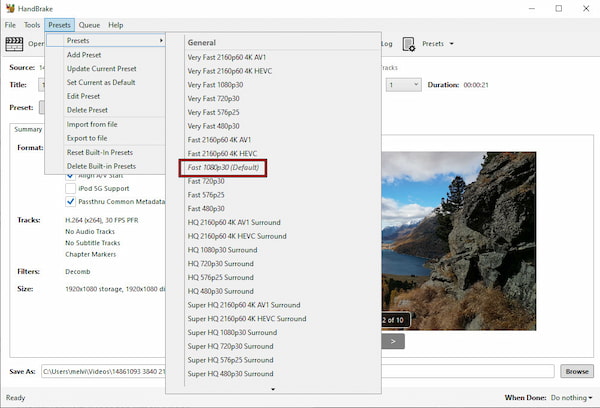The height and width of the screenshot is (408, 600).
Task: Select HQ 1080p30 Surround preset
Action: click(x=222, y=250)
